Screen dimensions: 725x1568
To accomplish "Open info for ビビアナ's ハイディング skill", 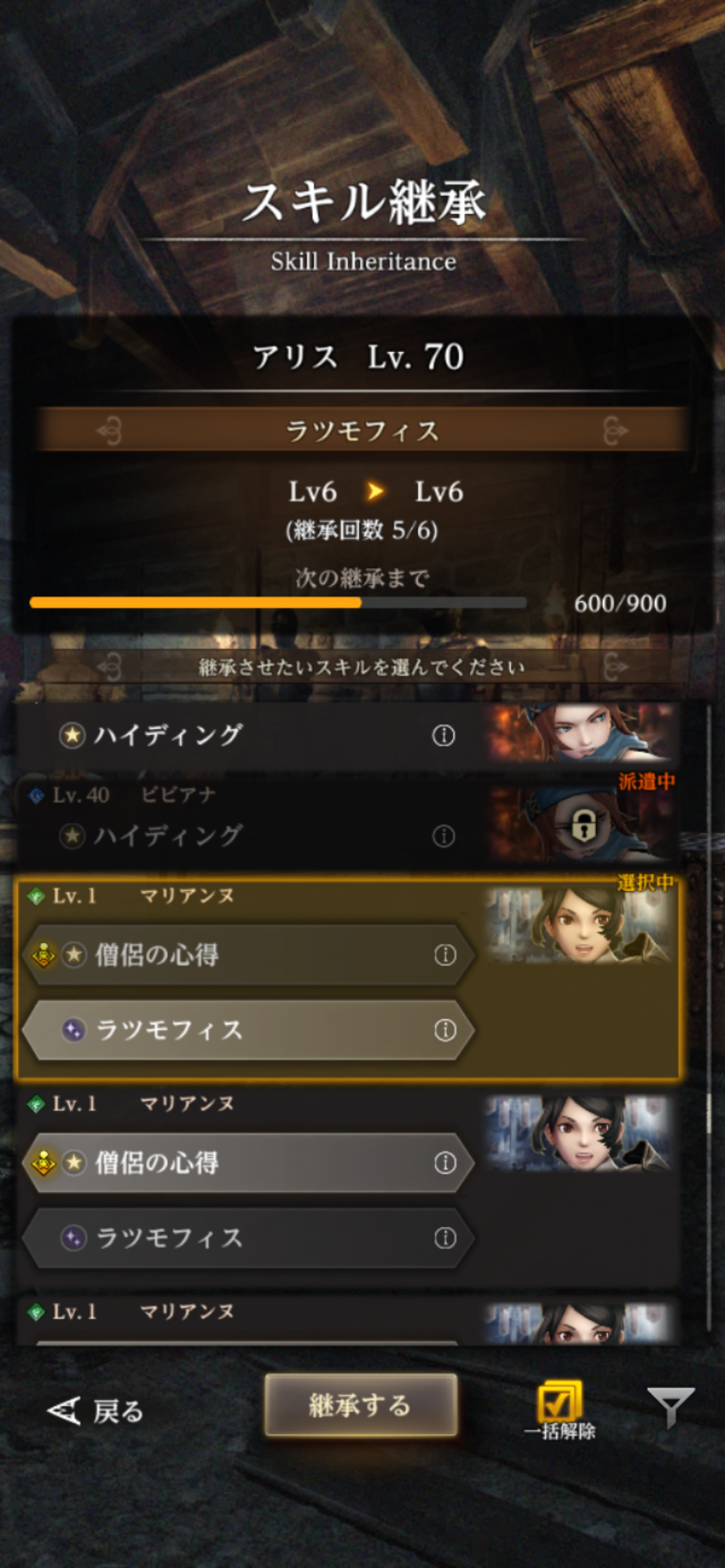I will pos(443,836).
